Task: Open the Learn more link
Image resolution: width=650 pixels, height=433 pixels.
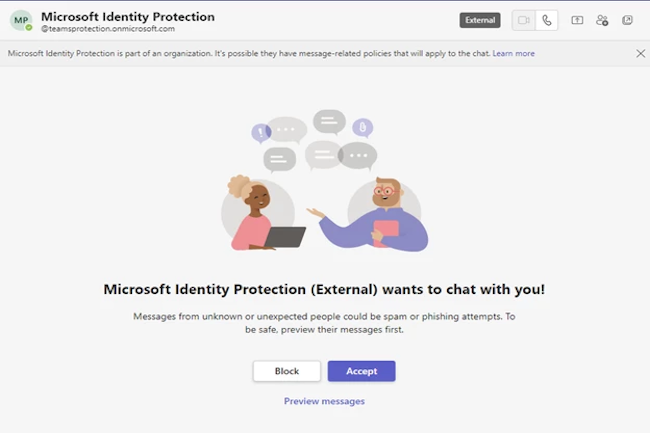Action: click(513, 53)
